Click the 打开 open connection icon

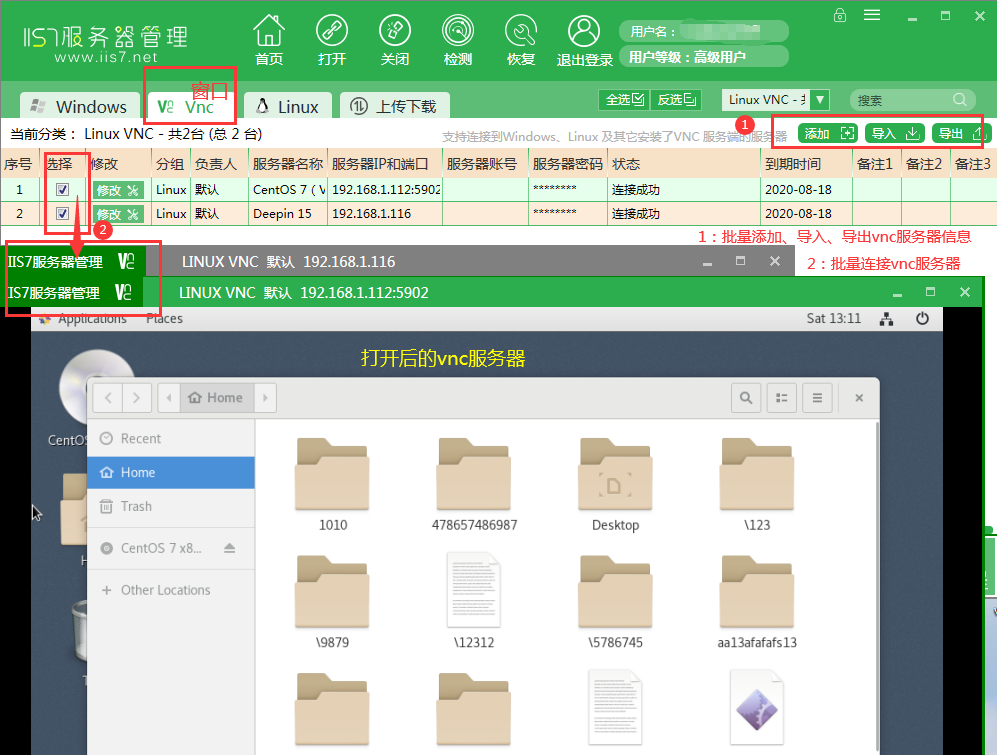(332, 39)
